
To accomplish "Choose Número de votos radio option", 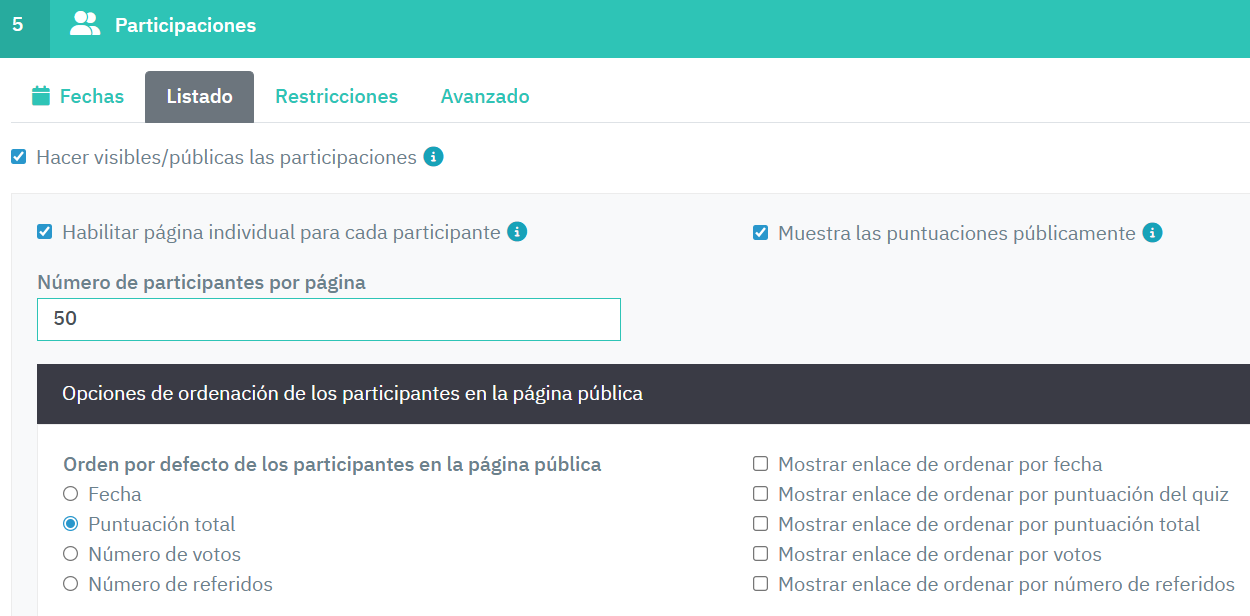I will point(70,554).
